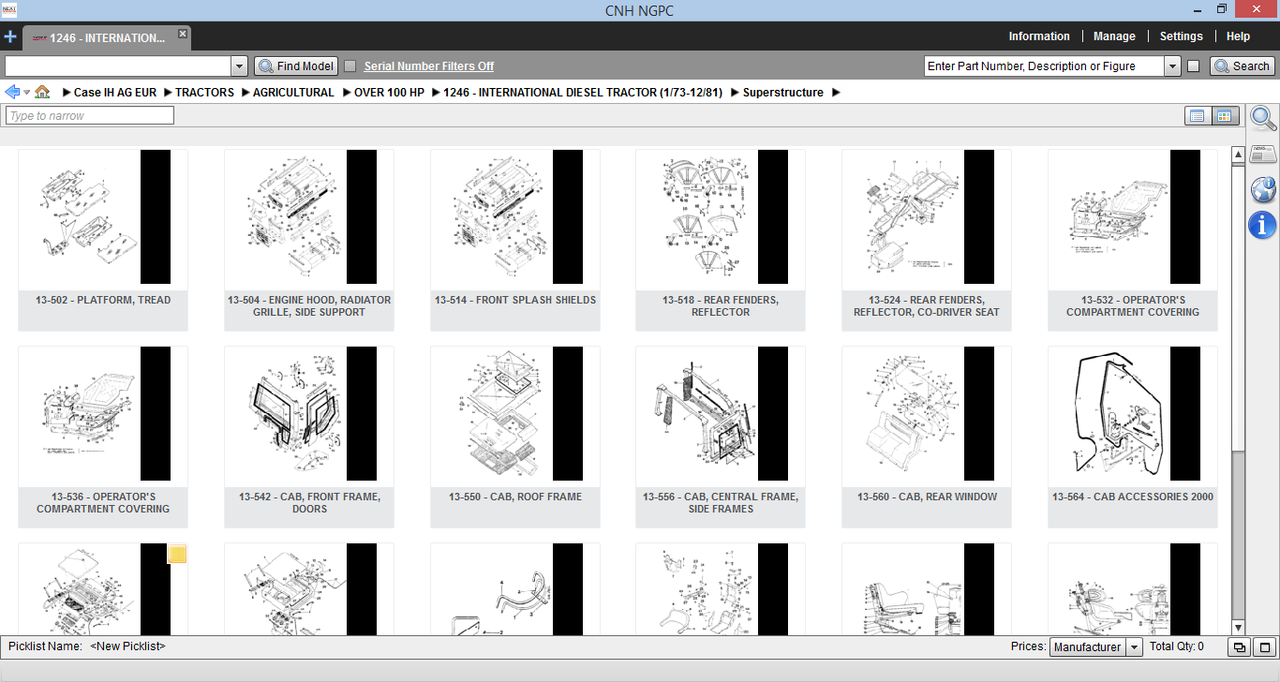This screenshot has width=1280, height=682.
Task: Open 13-514 - FRONT SPLASH SHIELDS thumbnail
Action: (x=515, y=240)
